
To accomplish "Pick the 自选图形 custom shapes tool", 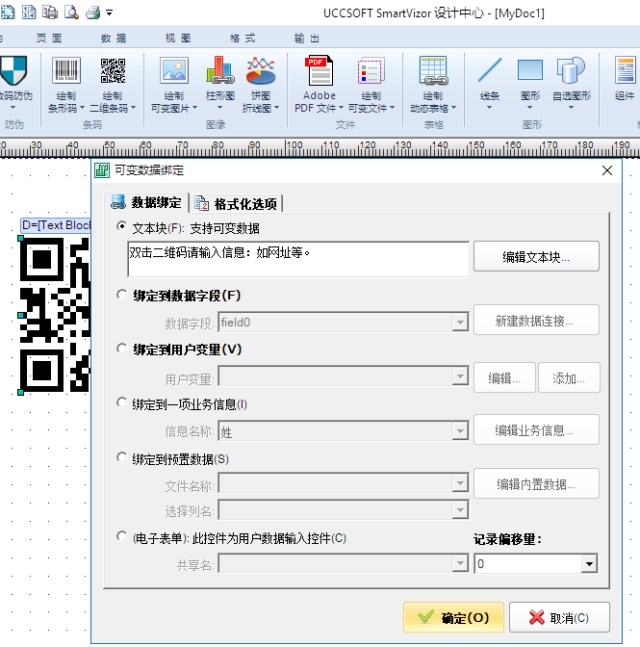I will coord(571,70).
